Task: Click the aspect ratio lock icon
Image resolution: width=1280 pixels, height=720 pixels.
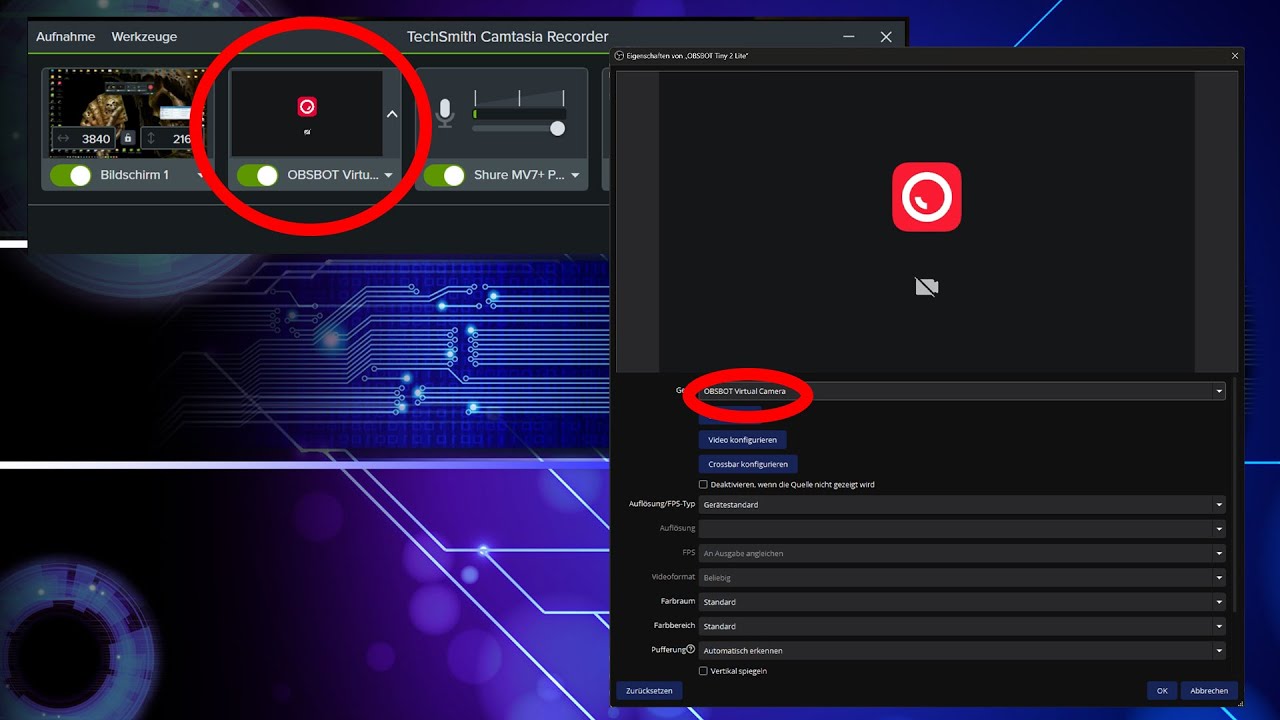Action: tap(128, 139)
